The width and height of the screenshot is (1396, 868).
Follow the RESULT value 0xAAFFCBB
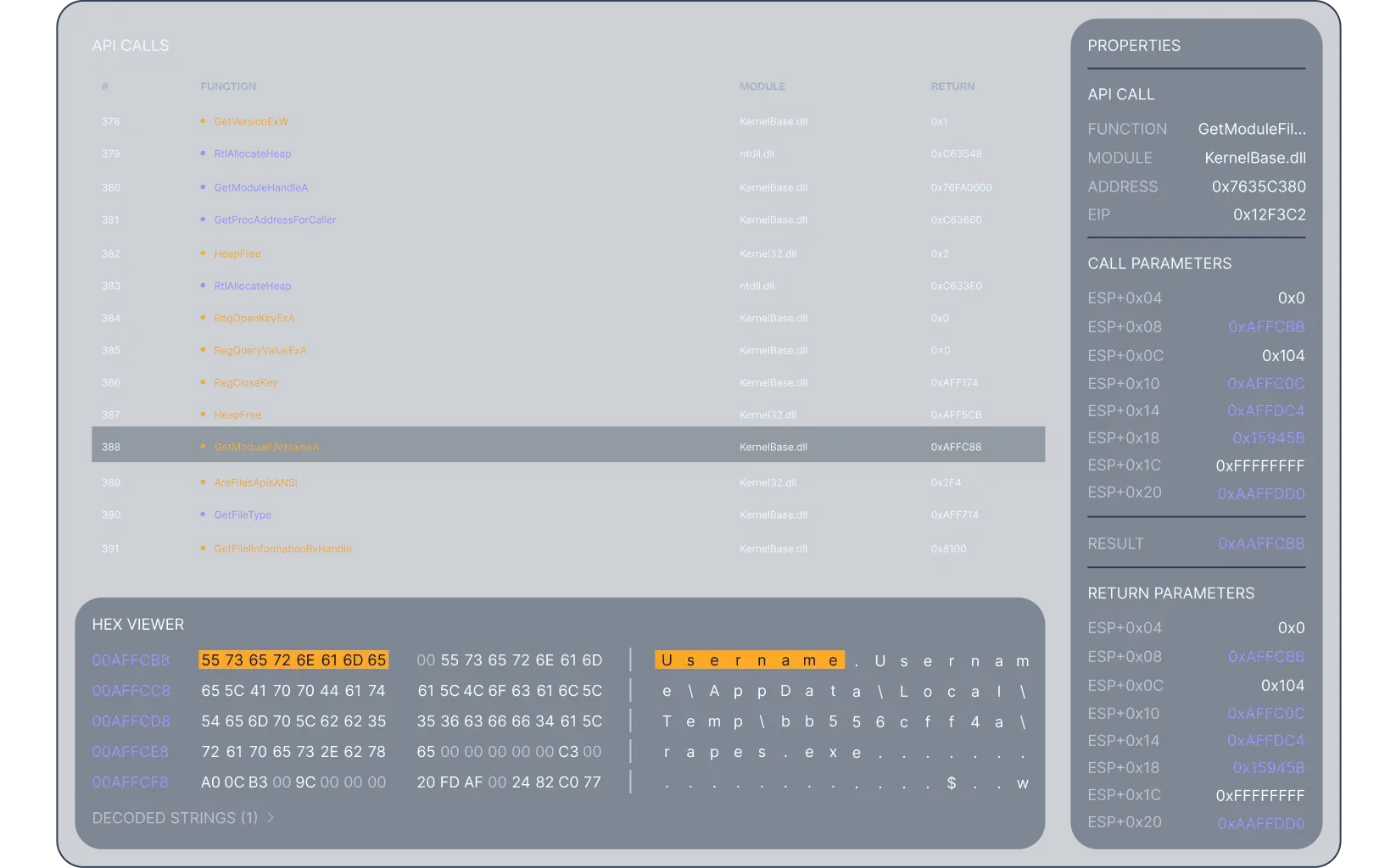pos(1261,543)
